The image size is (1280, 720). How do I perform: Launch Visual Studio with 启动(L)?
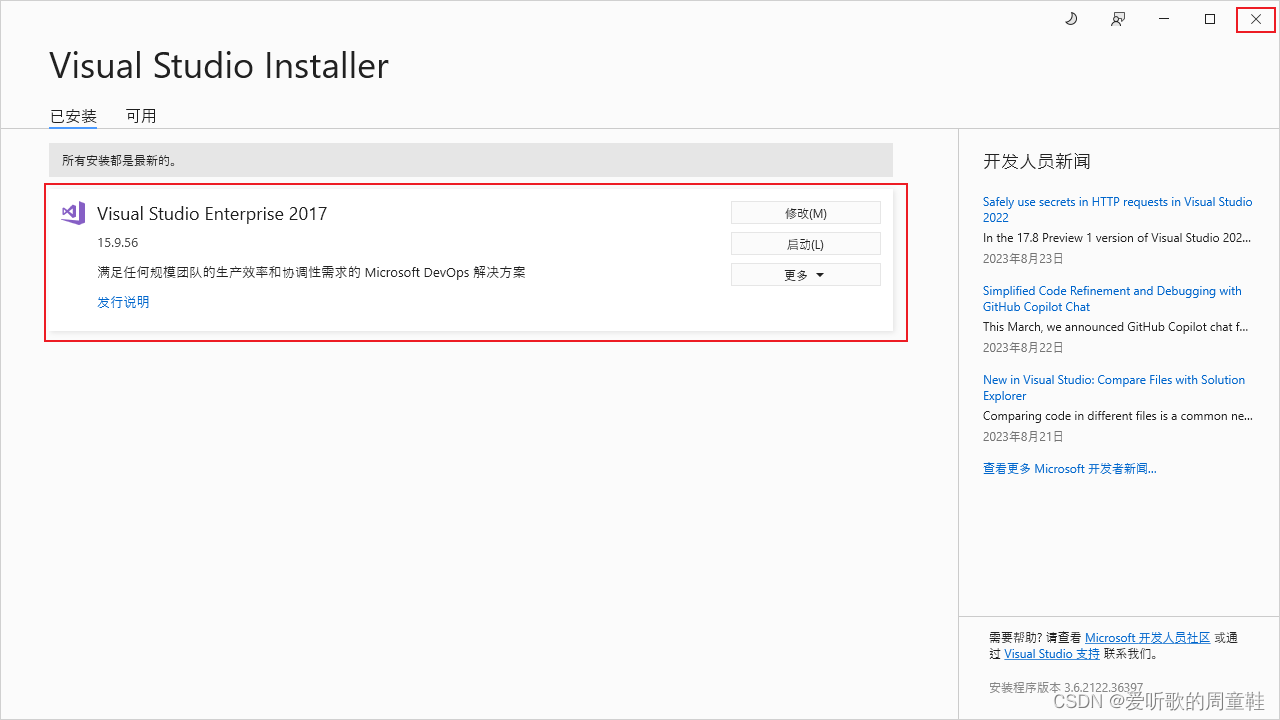click(805, 243)
